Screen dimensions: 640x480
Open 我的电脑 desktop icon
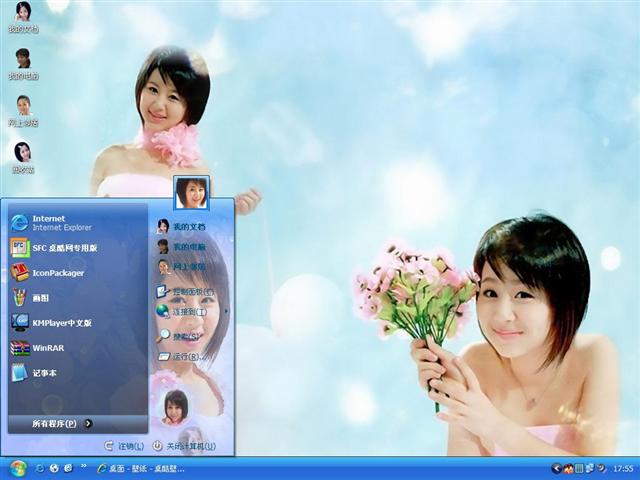[22, 62]
